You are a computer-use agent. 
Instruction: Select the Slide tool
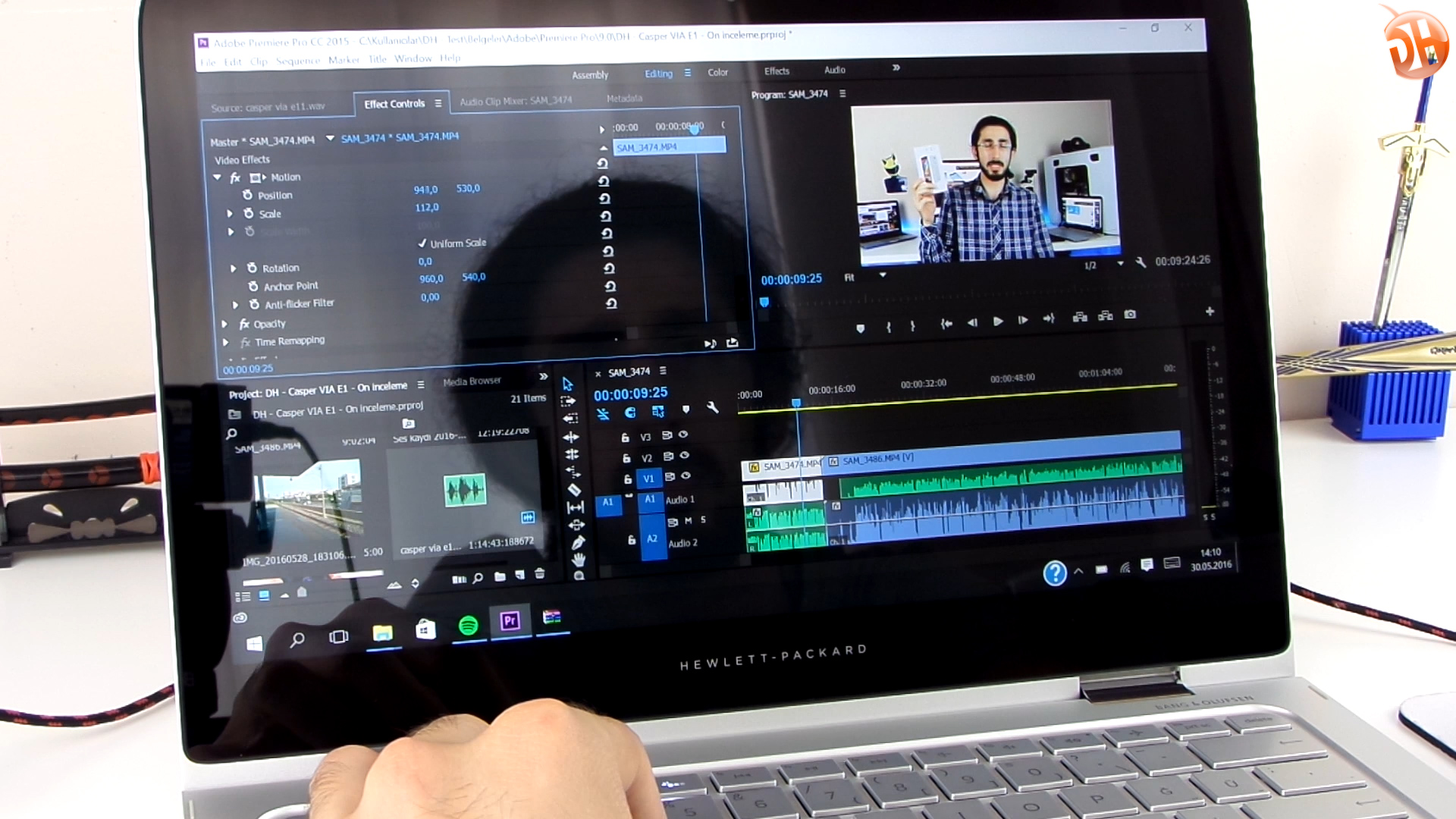[576, 525]
